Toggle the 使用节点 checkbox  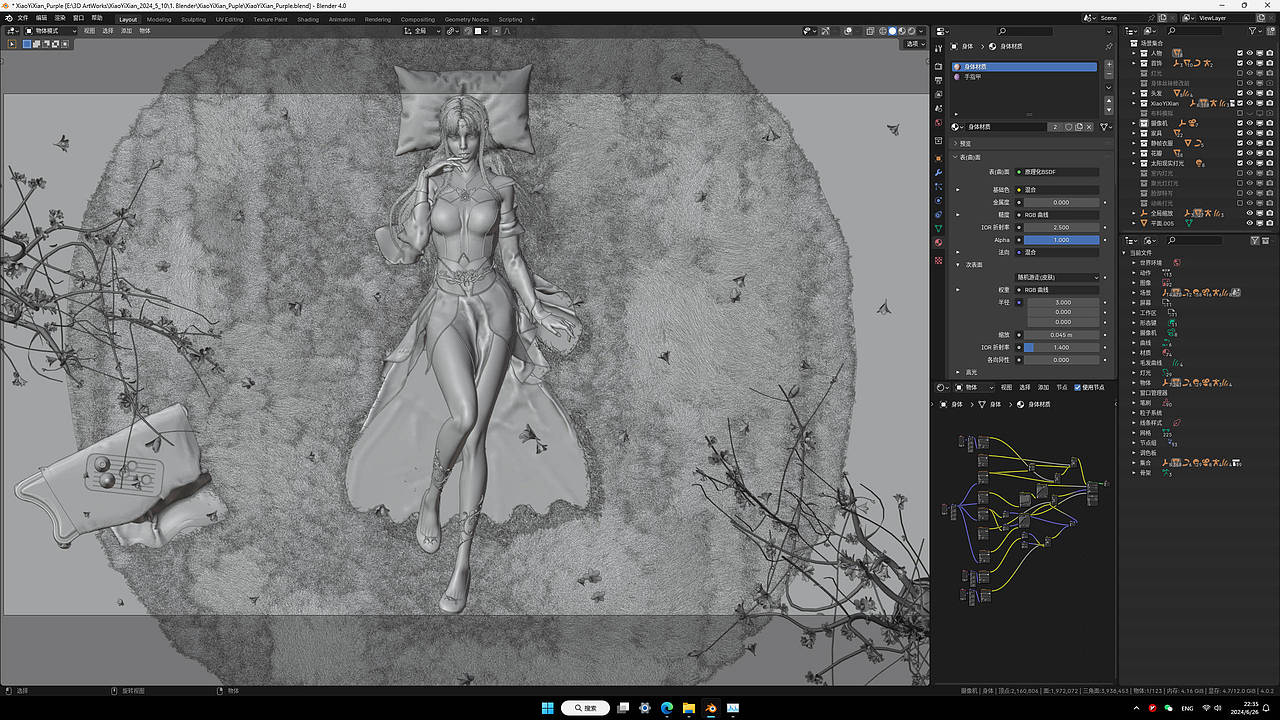click(x=1077, y=387)
